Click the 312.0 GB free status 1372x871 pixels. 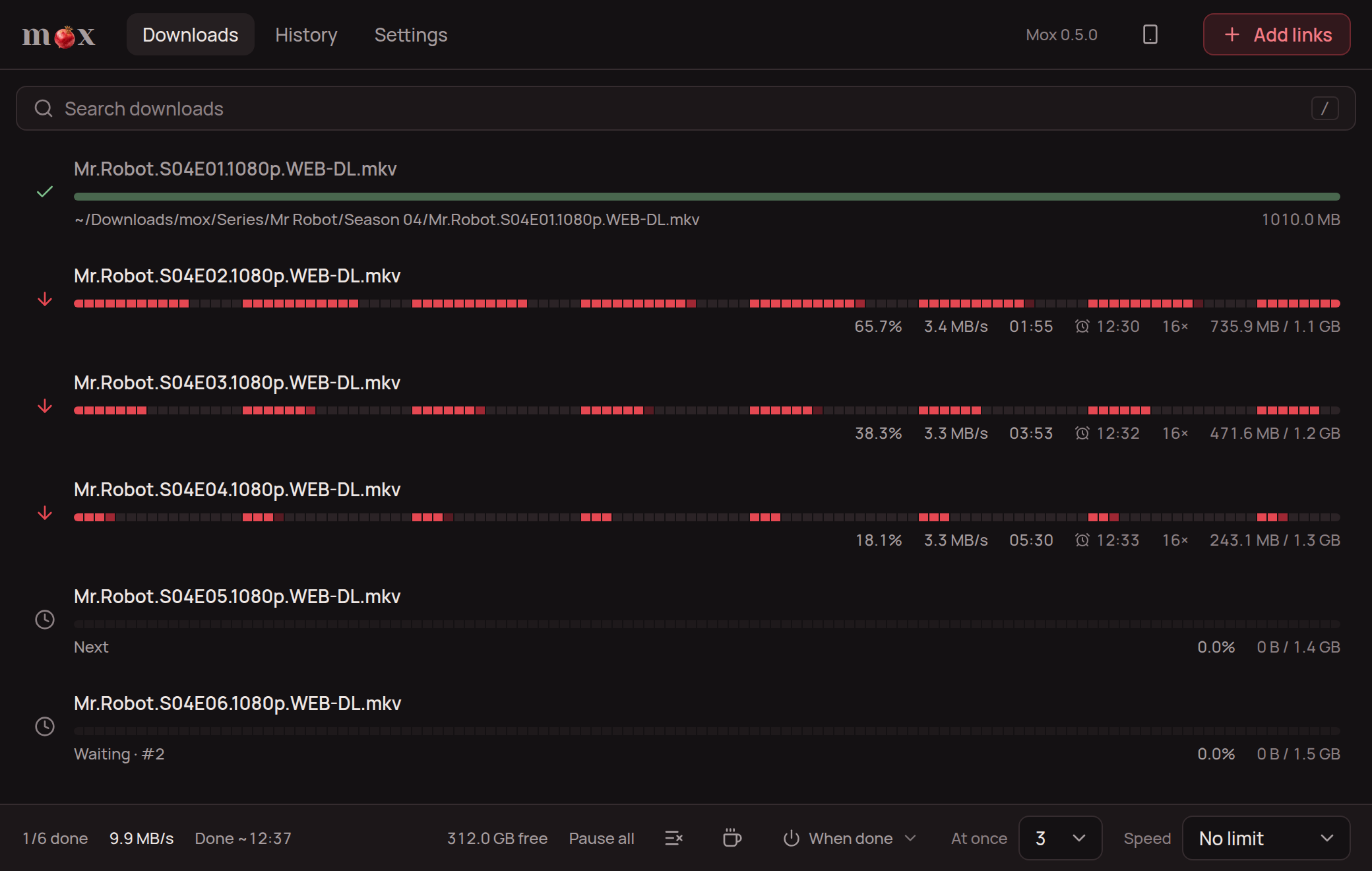coord(497,838)
